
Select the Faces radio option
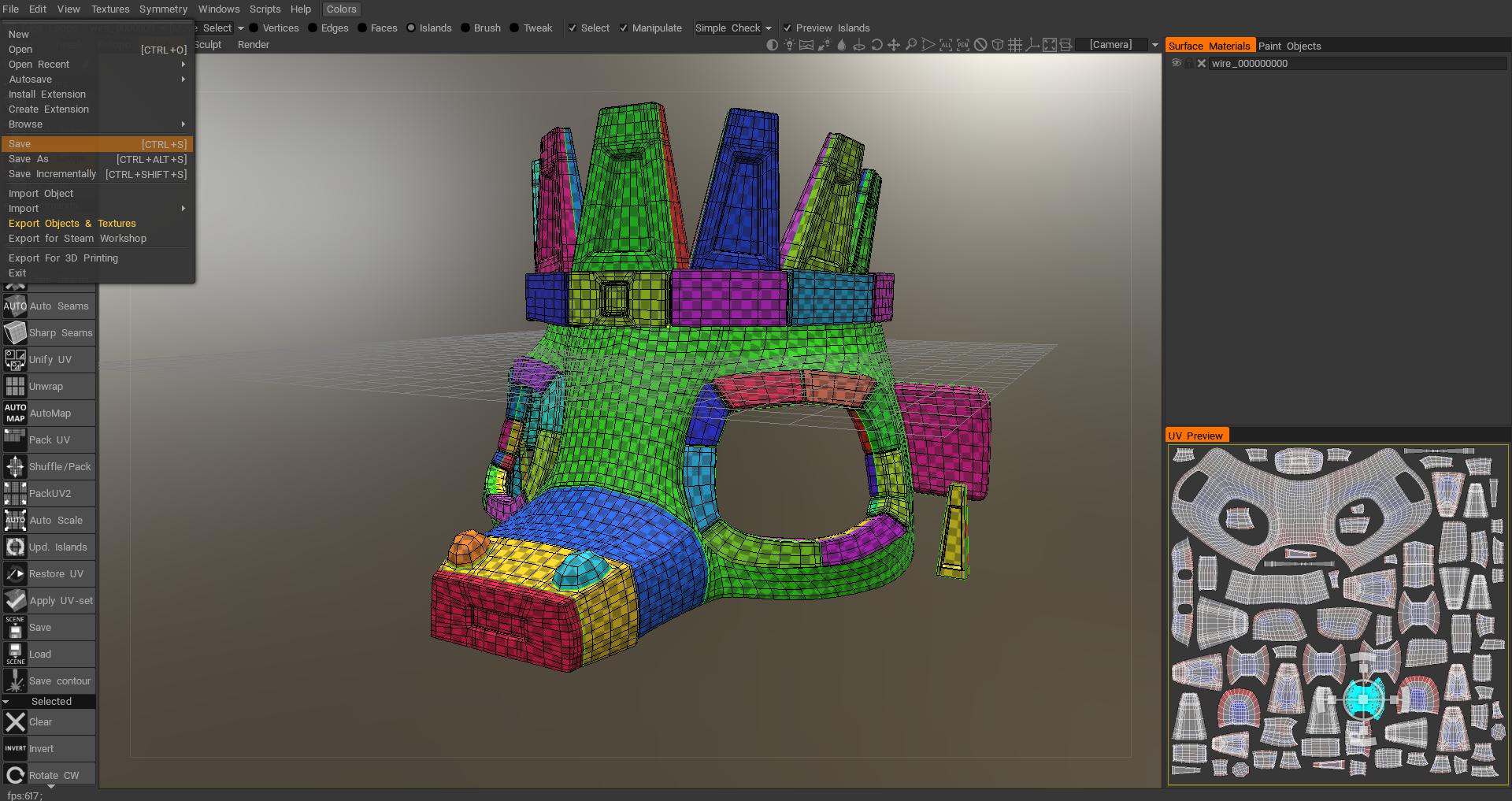point(362,28)
